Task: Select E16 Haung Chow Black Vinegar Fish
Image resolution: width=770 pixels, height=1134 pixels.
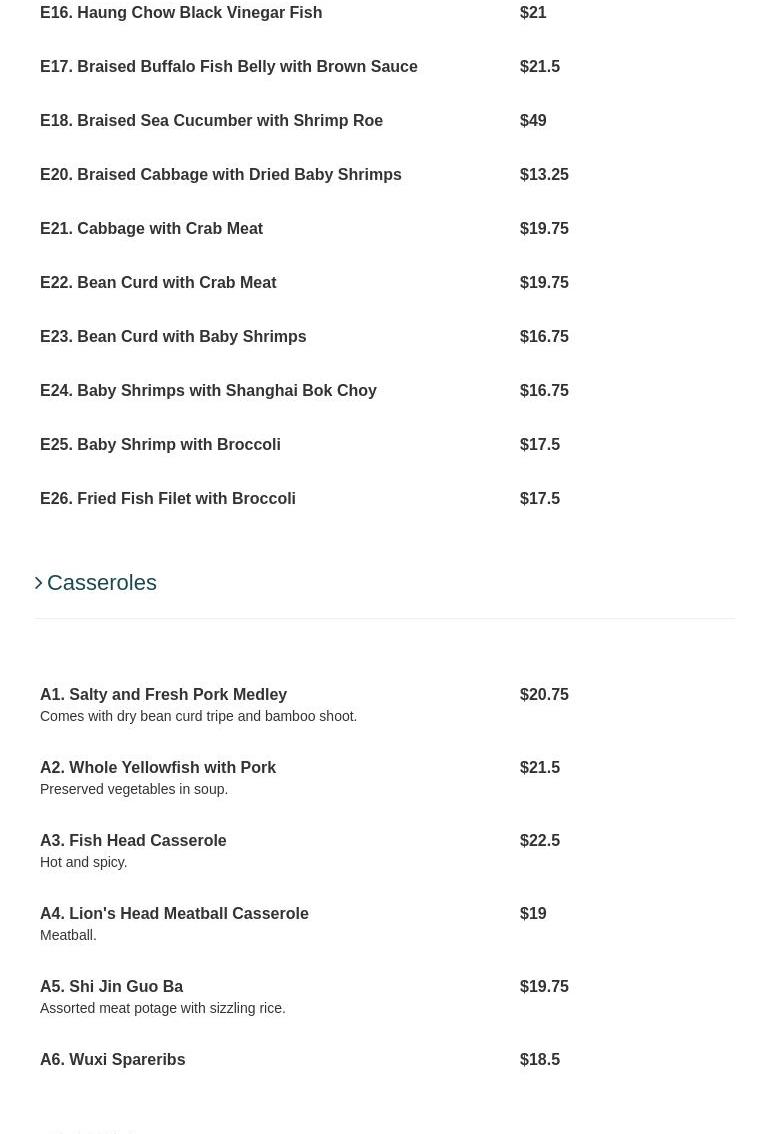Action: pos(181,13)
